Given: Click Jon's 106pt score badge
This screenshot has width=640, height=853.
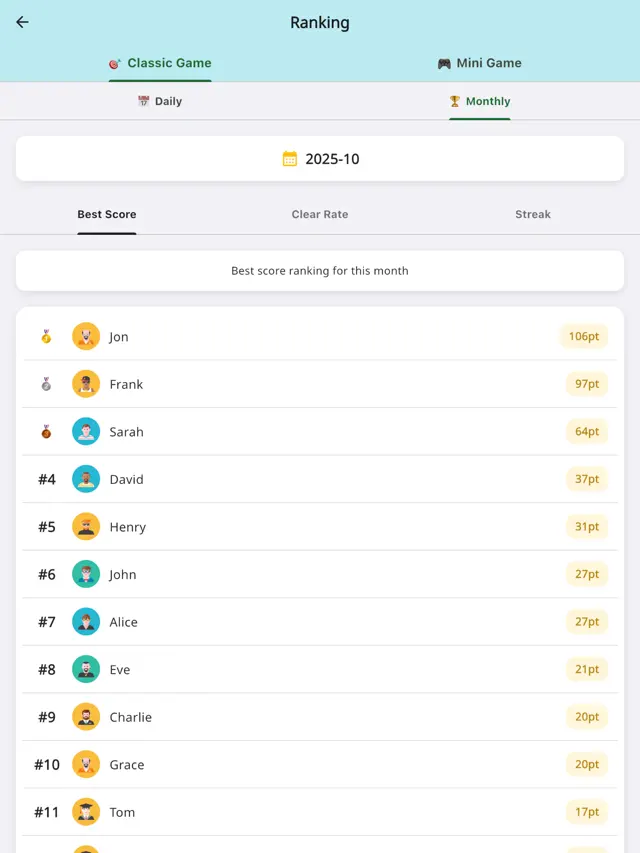Looking at the screenshot, I should coord(584,336).
